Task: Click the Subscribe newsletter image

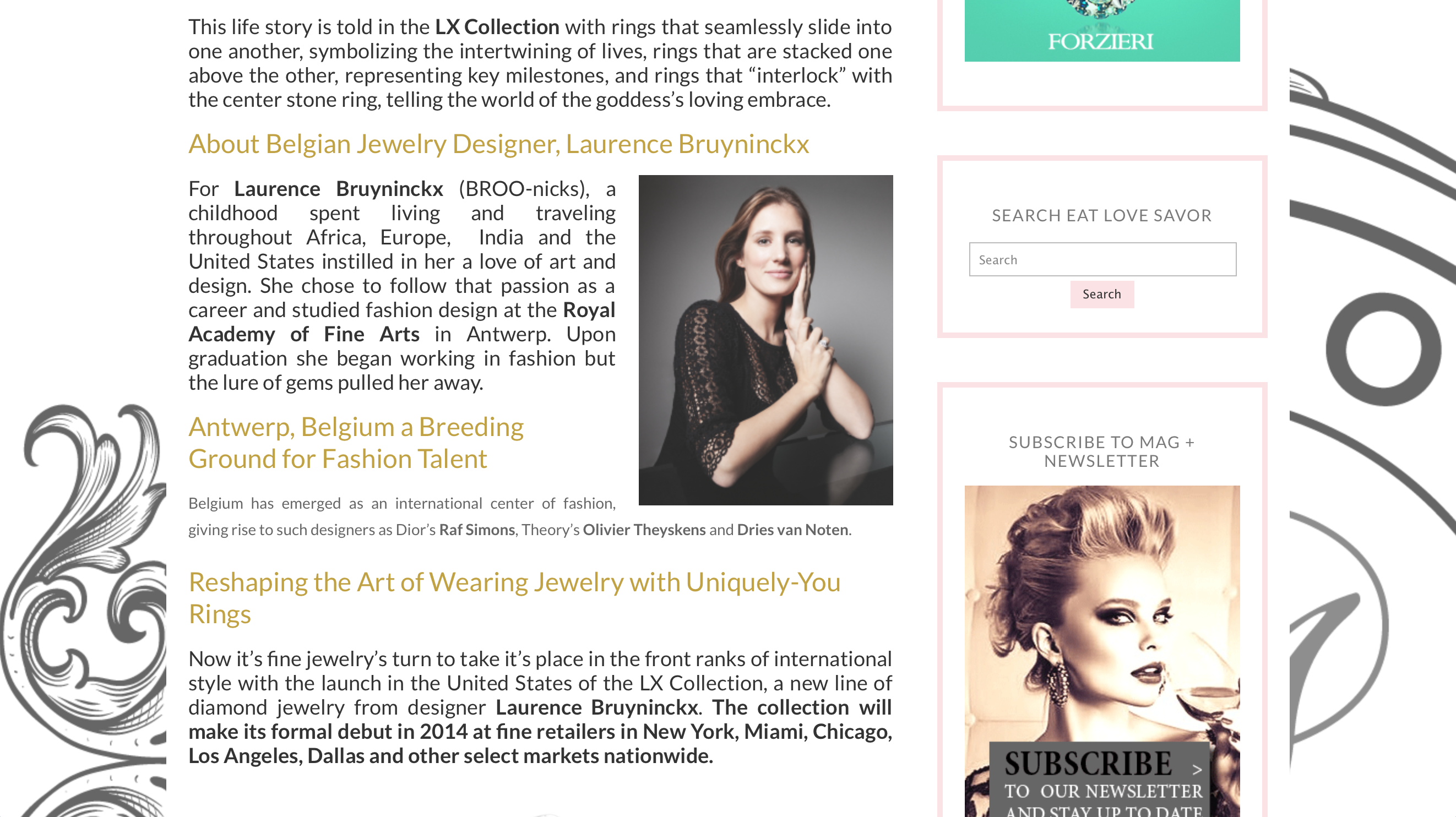Action: click(x=1101, y=651)
